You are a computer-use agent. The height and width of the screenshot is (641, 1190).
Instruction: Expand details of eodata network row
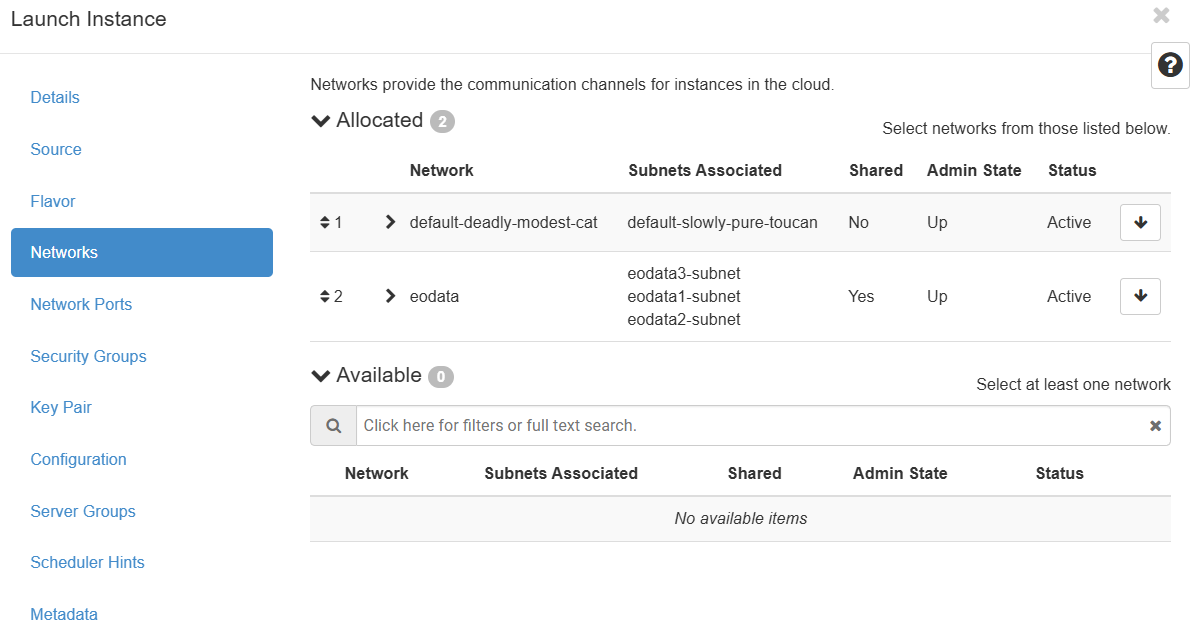click(390, 296)
